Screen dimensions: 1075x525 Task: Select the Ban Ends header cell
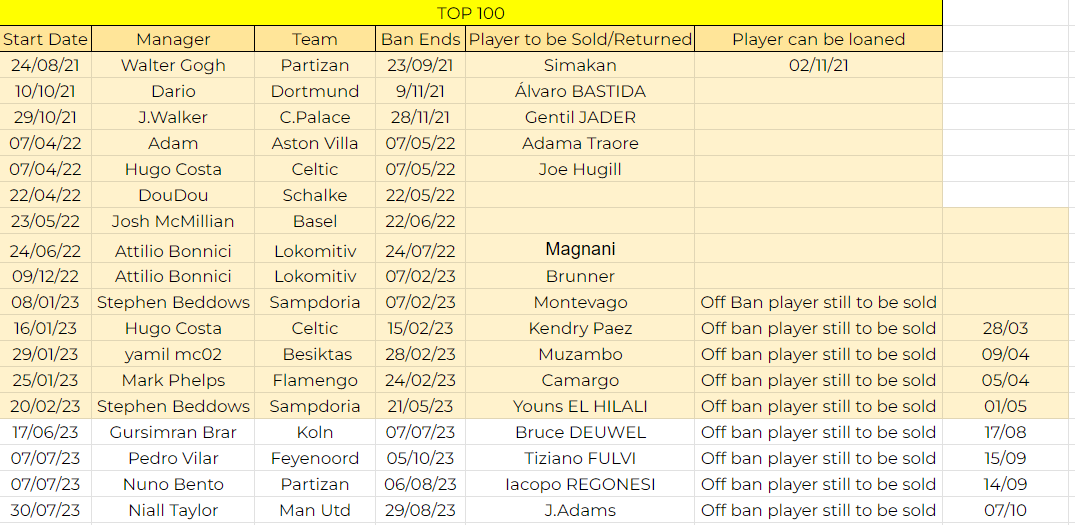pyautogui.click(x=421, y=39)
